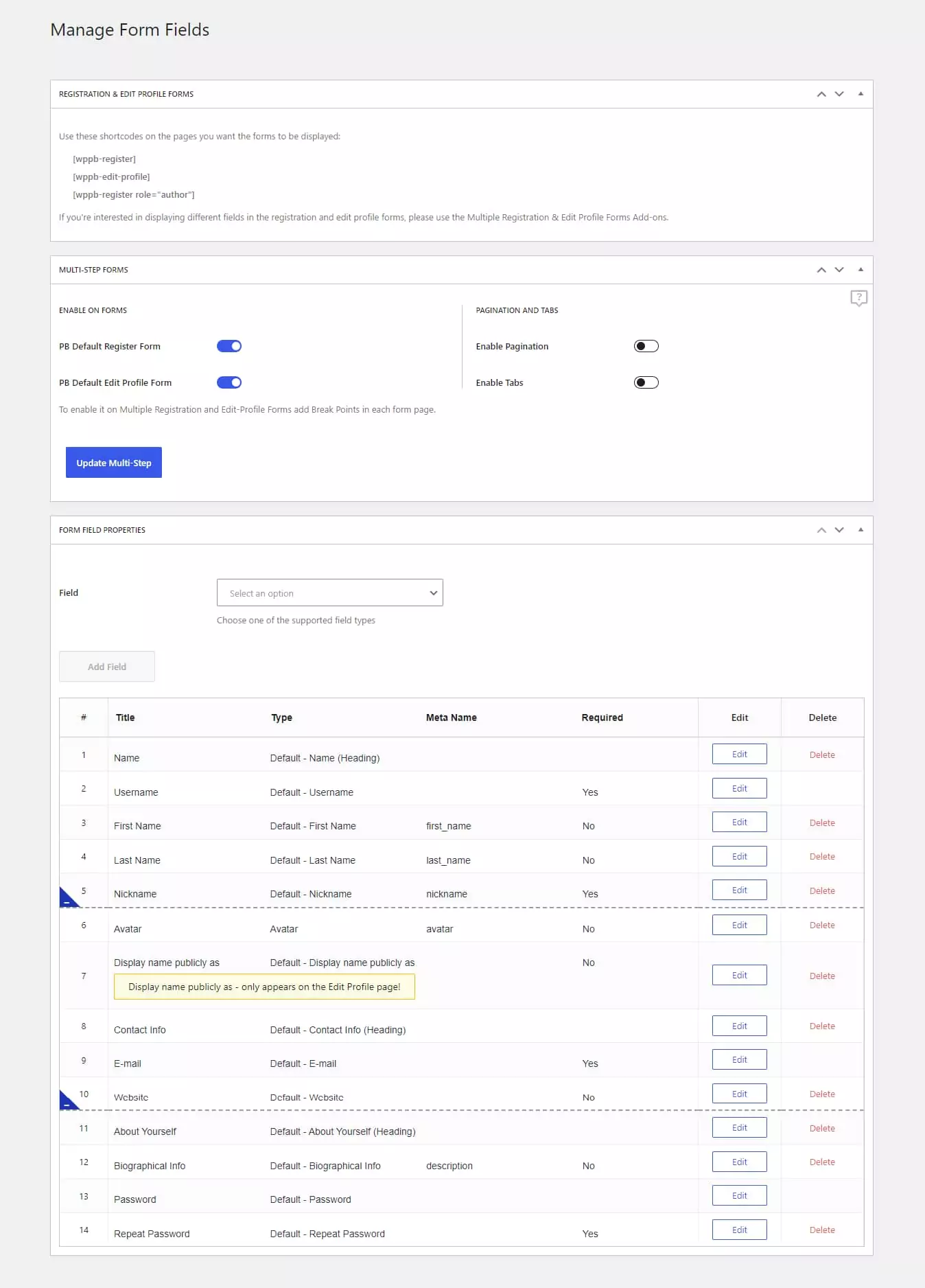This screenshot has width=925, height=1288.
Task: Delete the Website field
Action: [822, 1094]
